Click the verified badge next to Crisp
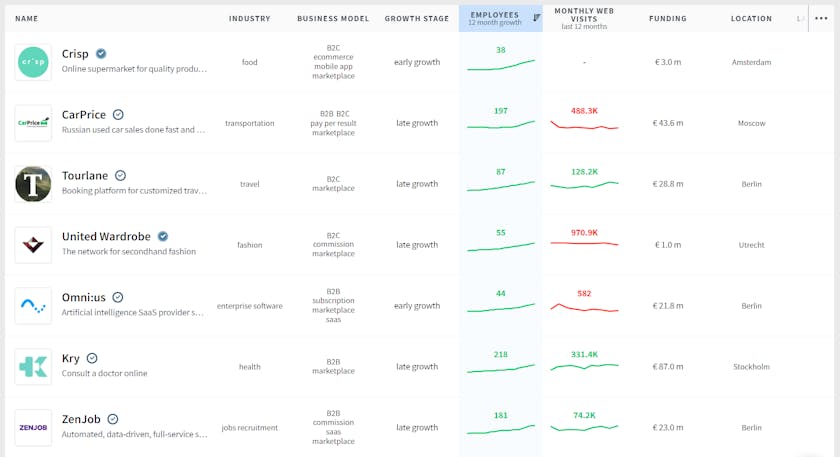This screenshot has width=840, height=457. pos(102,54)
